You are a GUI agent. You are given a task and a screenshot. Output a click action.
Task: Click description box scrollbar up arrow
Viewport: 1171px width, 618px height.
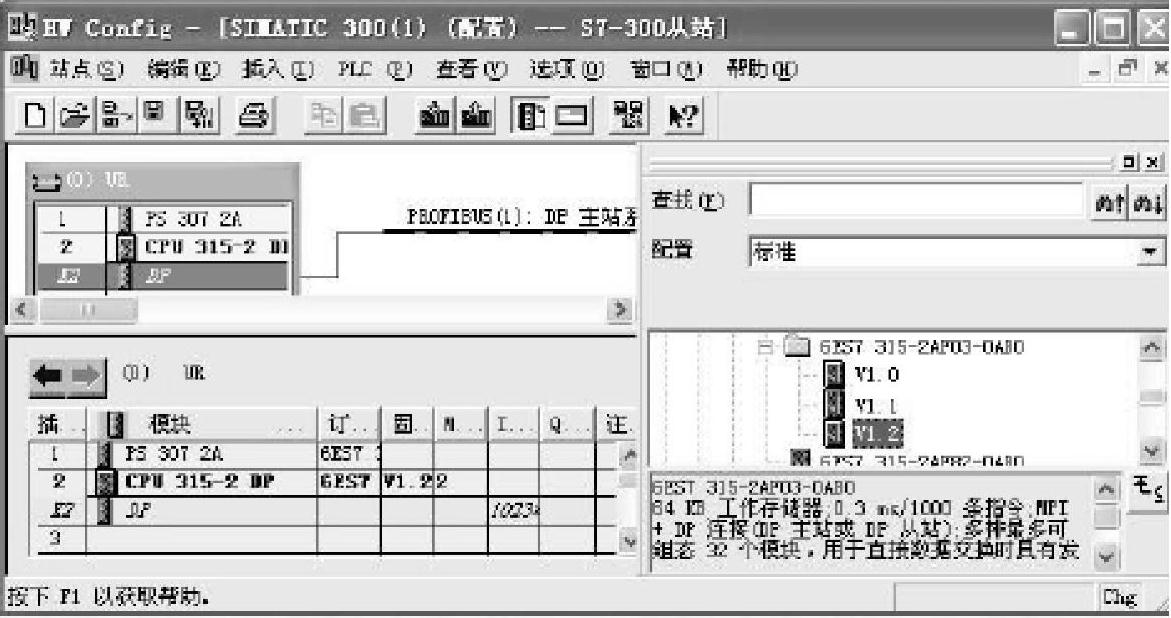click(1106, 490)
